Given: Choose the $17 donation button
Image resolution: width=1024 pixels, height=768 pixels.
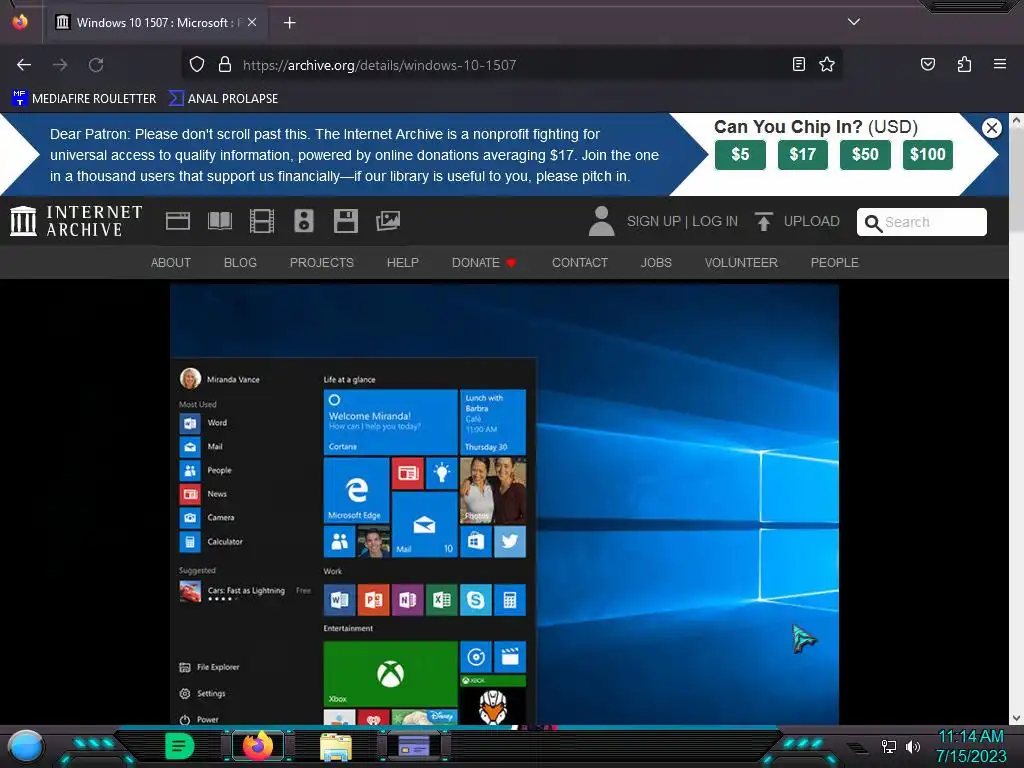Looking at the screenshot, I should click(x=803, y=155).
